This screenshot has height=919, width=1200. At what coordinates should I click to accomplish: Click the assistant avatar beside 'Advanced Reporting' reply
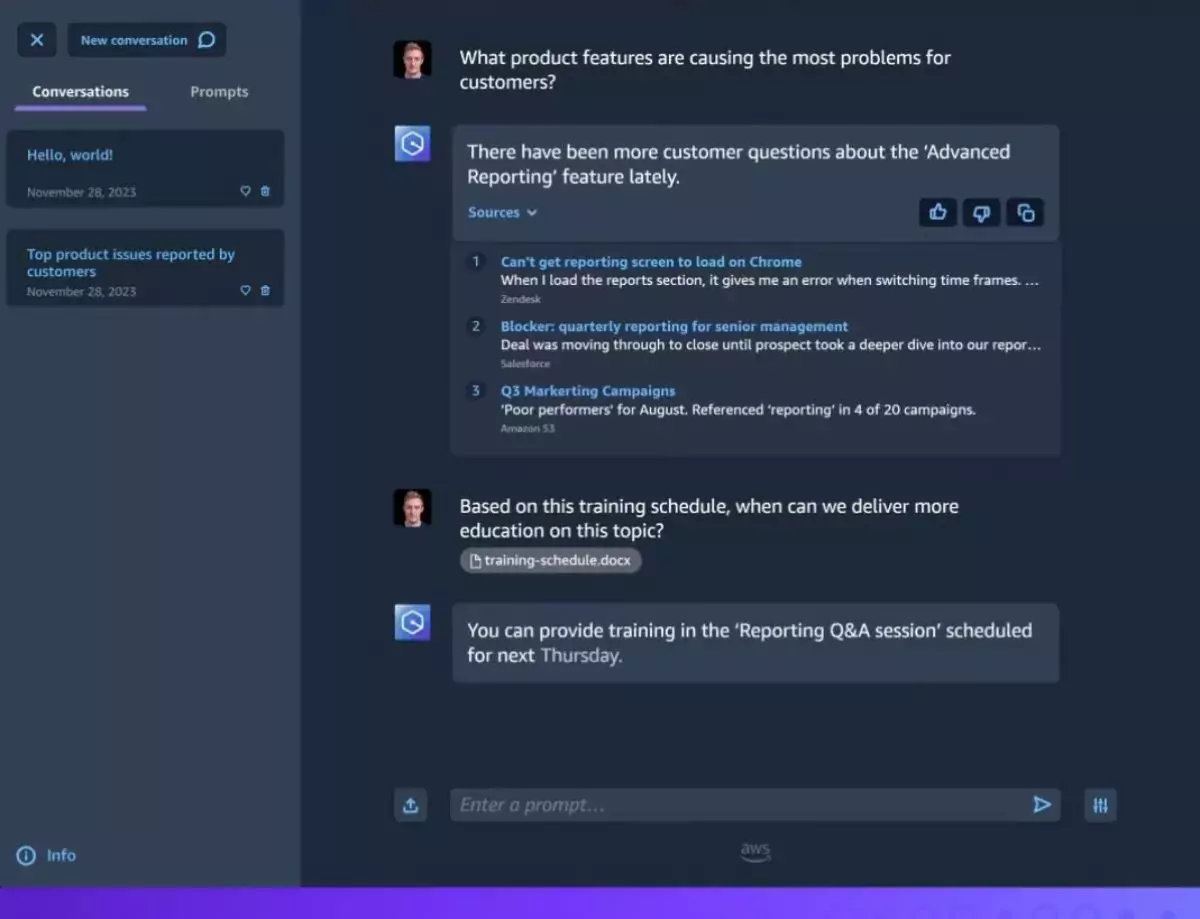tap(412, 144)
